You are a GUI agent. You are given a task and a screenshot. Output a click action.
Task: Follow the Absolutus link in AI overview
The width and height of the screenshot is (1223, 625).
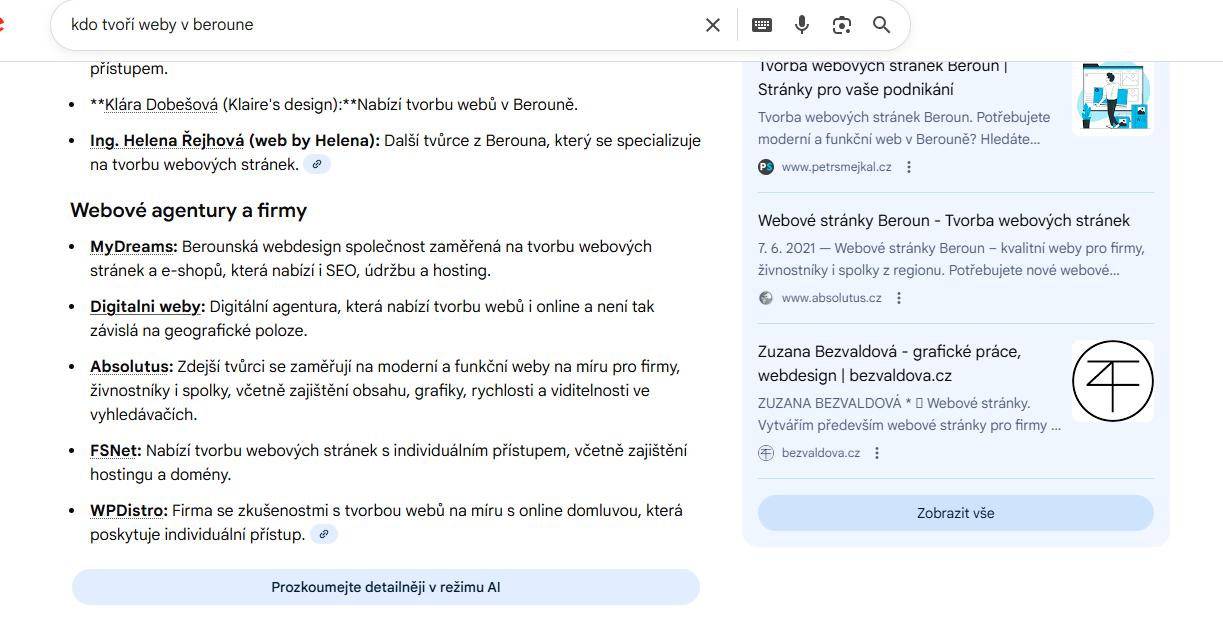pyautogui.click(x=131, y=367)
